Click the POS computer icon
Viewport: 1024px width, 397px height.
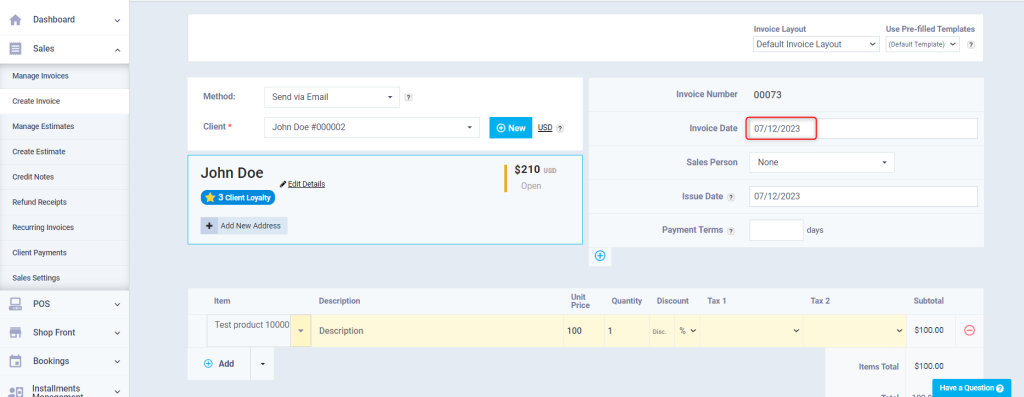16,304
